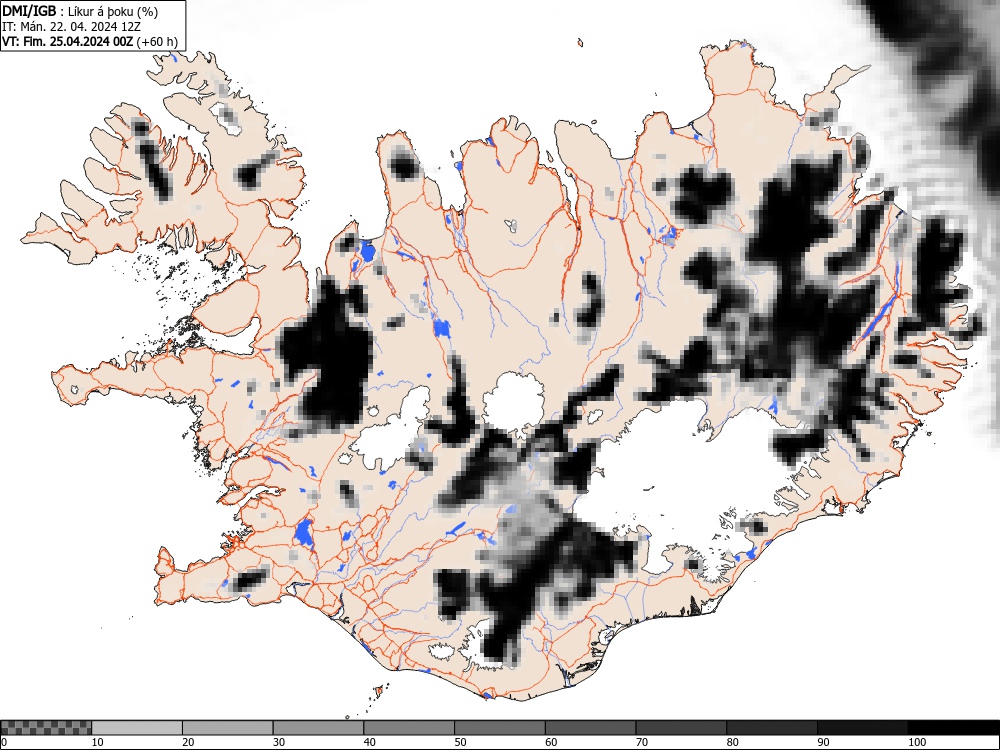Click the 'VT: Fim. 25.04.2024 00Z (+60 h)' line
The width and height of the screenshot is (1000, 750).
[90, 41]
